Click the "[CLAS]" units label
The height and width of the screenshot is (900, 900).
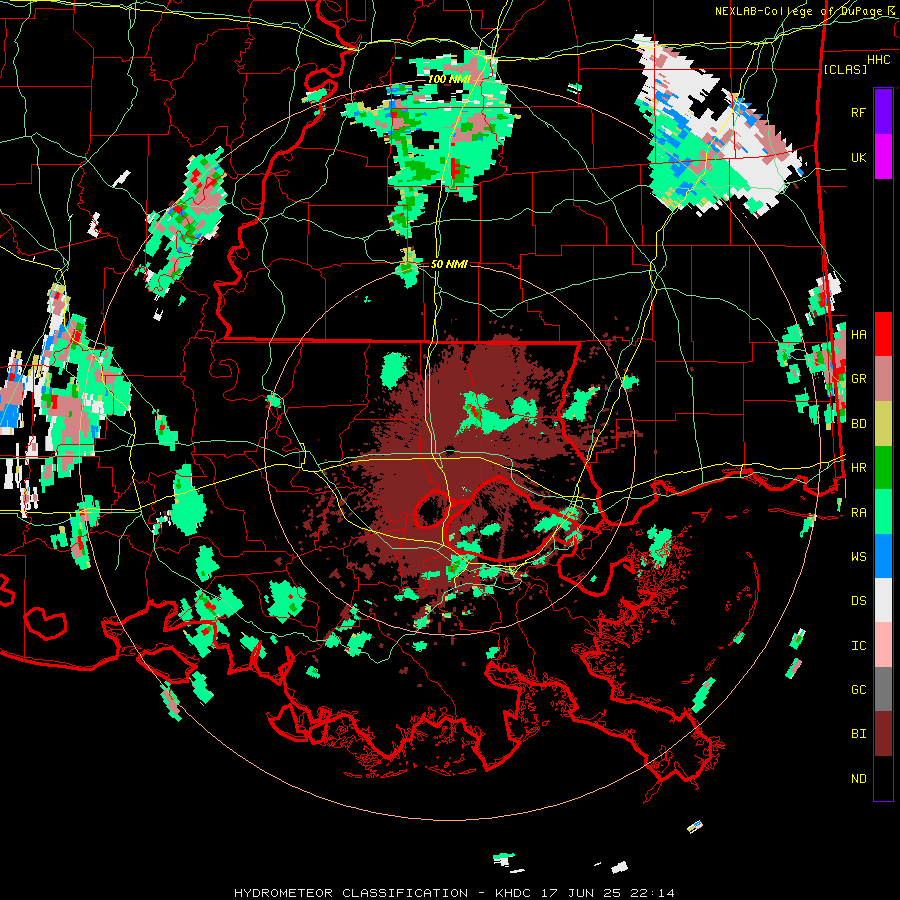pos(845,69)
